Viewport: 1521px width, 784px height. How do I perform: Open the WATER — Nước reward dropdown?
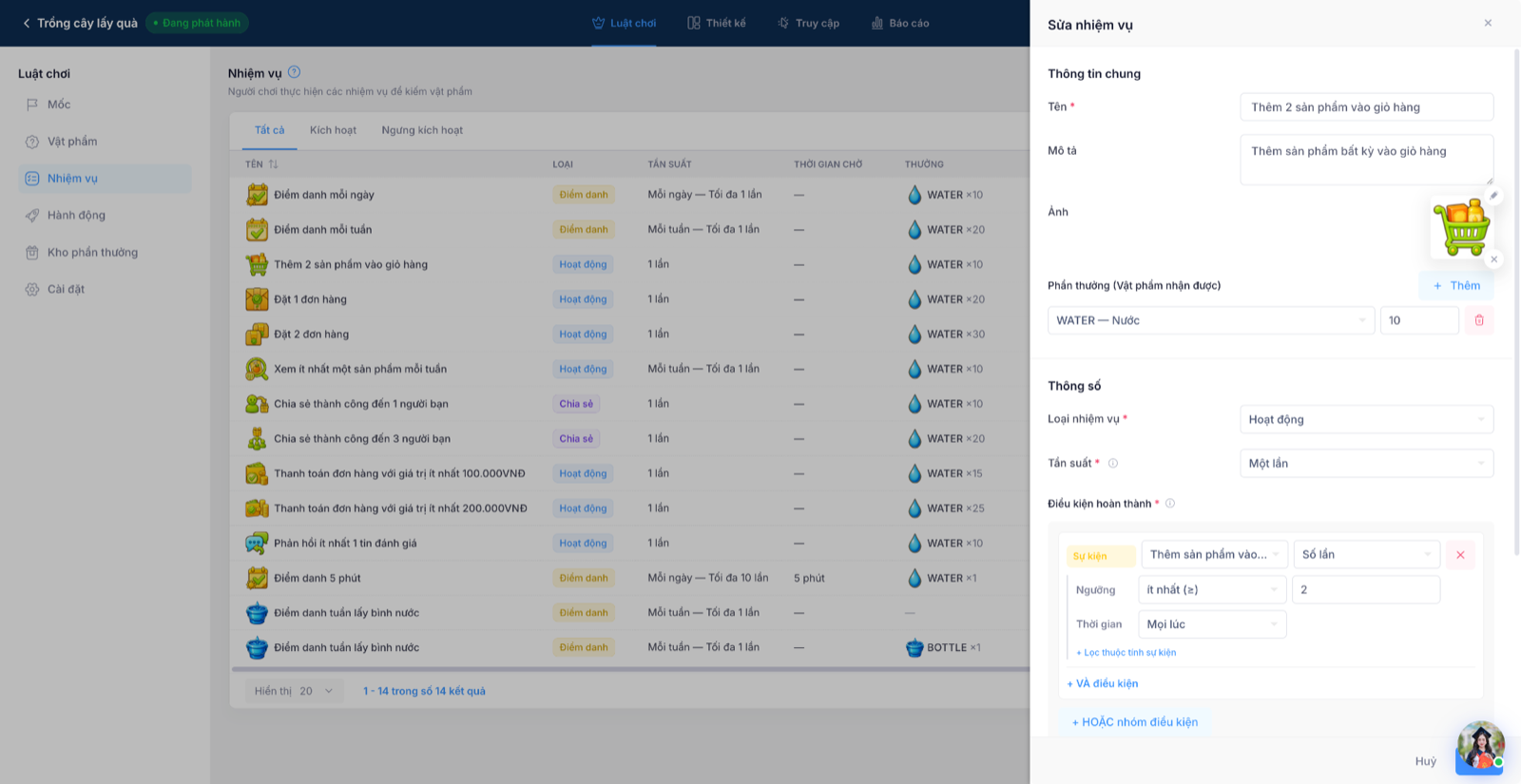pos(1211,320)
